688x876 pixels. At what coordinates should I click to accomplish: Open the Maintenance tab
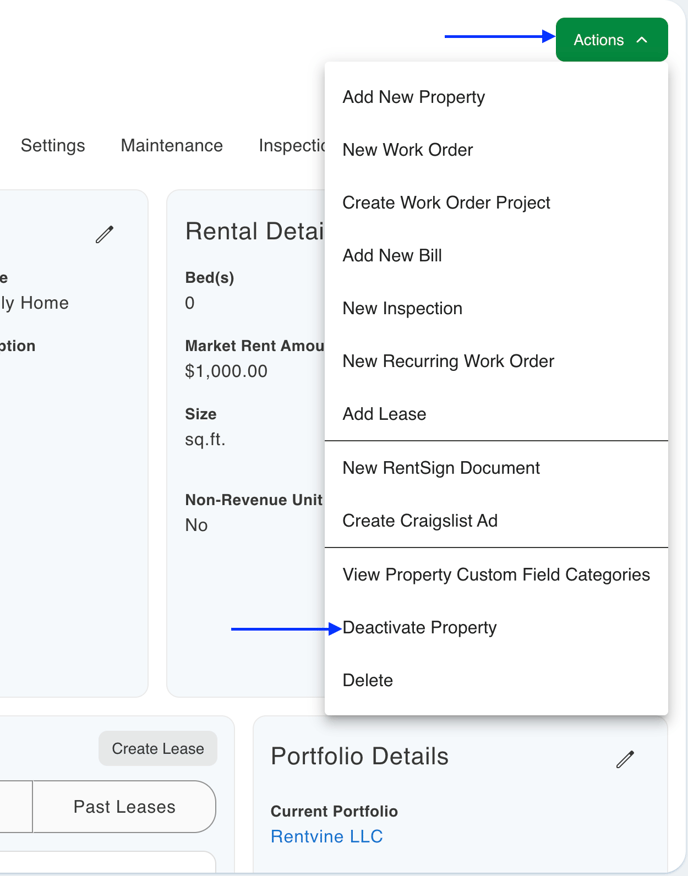pos(172,145)
